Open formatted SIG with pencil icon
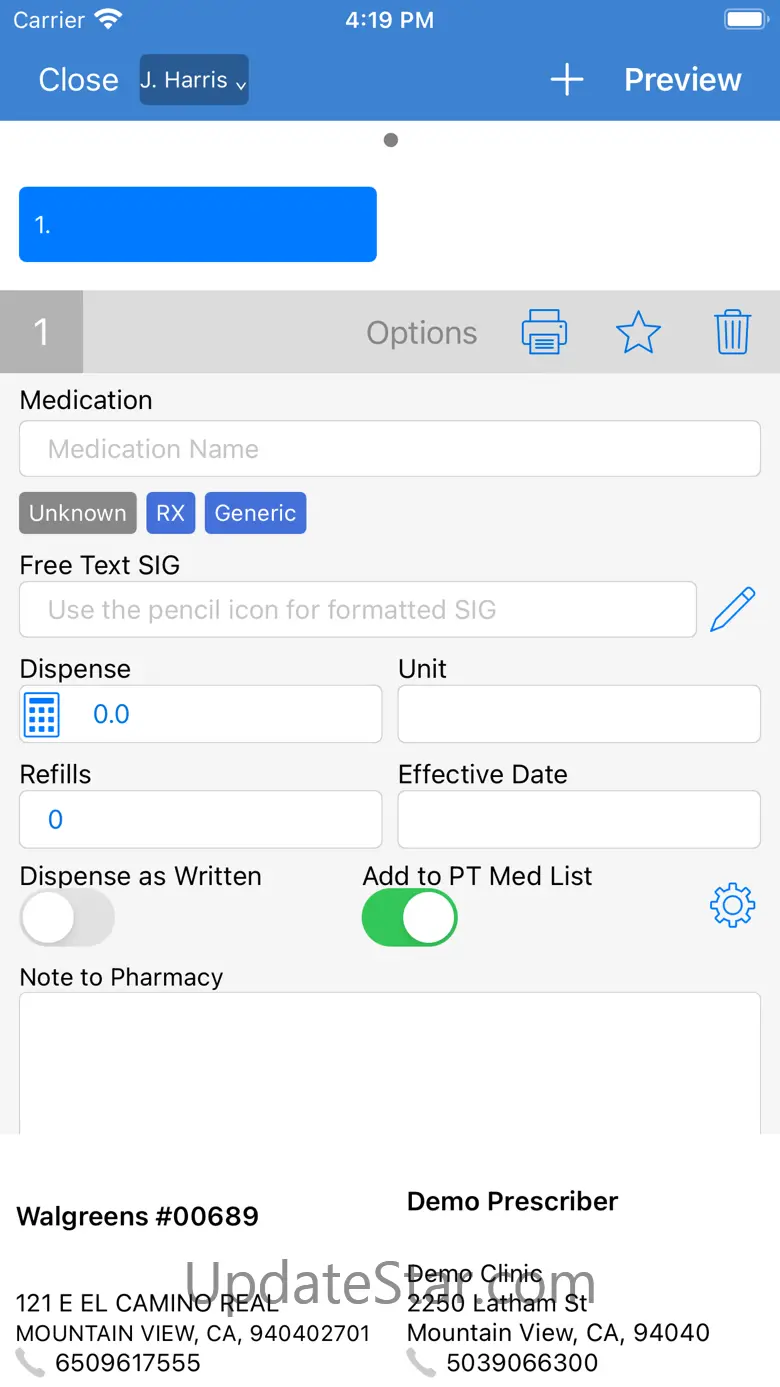This screenshot has height=1387, width=780. tap(732, 610)
